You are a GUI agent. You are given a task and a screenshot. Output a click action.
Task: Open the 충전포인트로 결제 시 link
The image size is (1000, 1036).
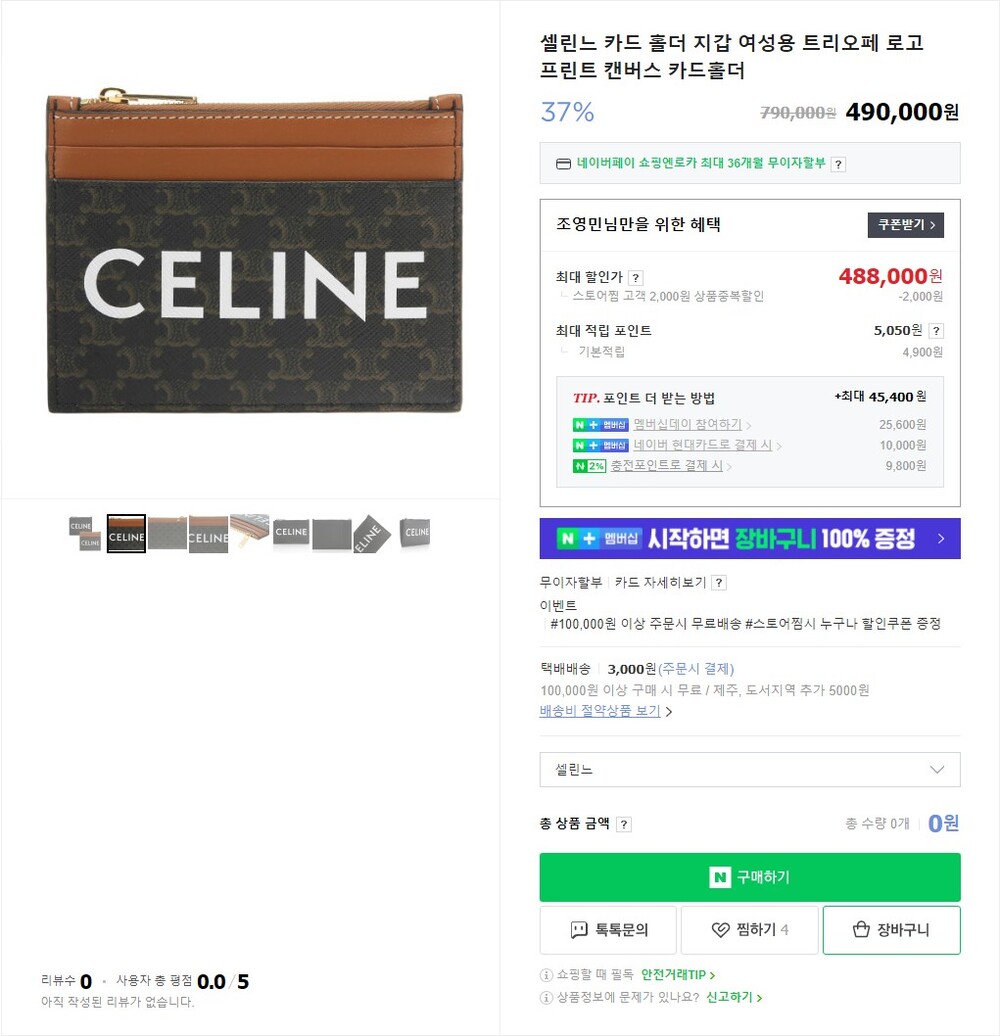tap(682, 466)
